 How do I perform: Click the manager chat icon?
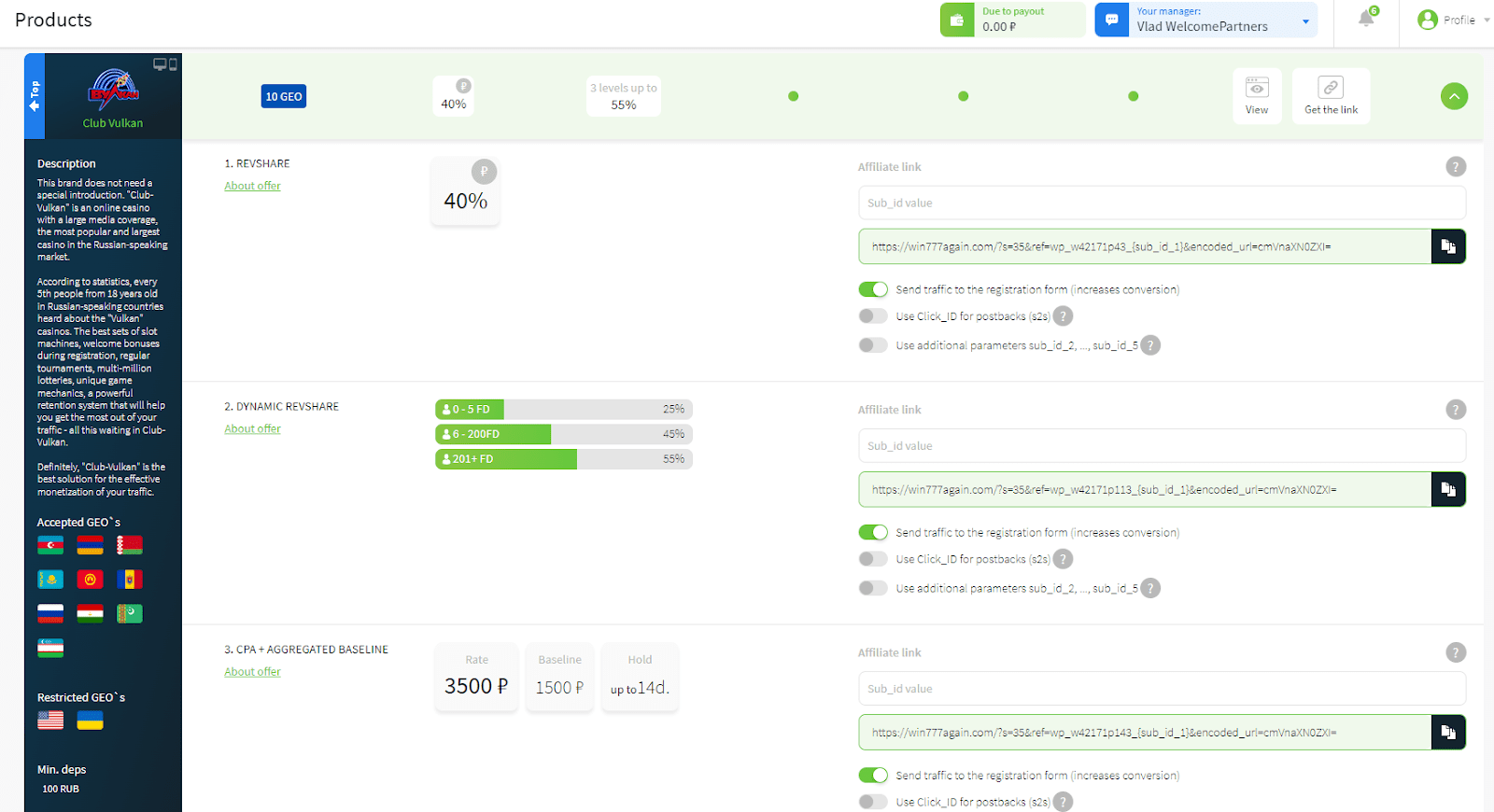coord(1112,20)
